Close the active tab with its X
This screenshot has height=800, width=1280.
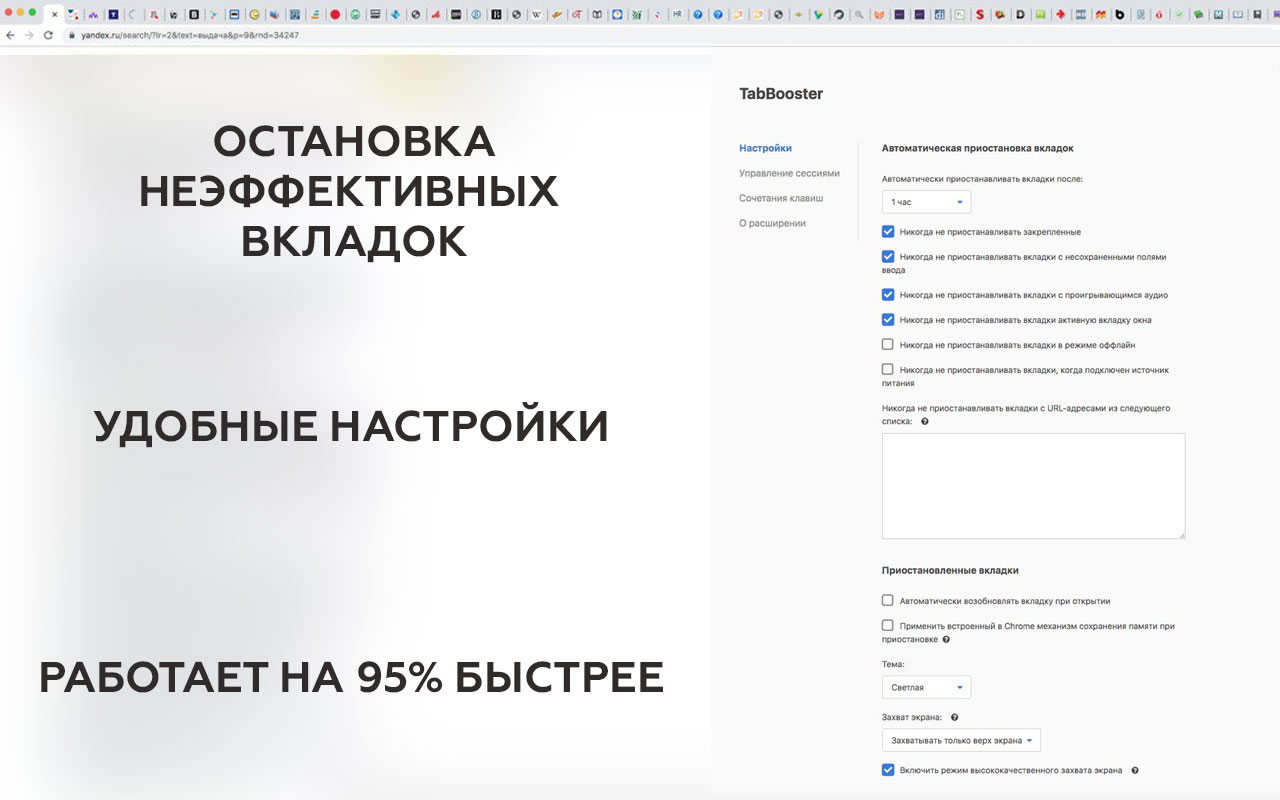click(x=54, y=15)
